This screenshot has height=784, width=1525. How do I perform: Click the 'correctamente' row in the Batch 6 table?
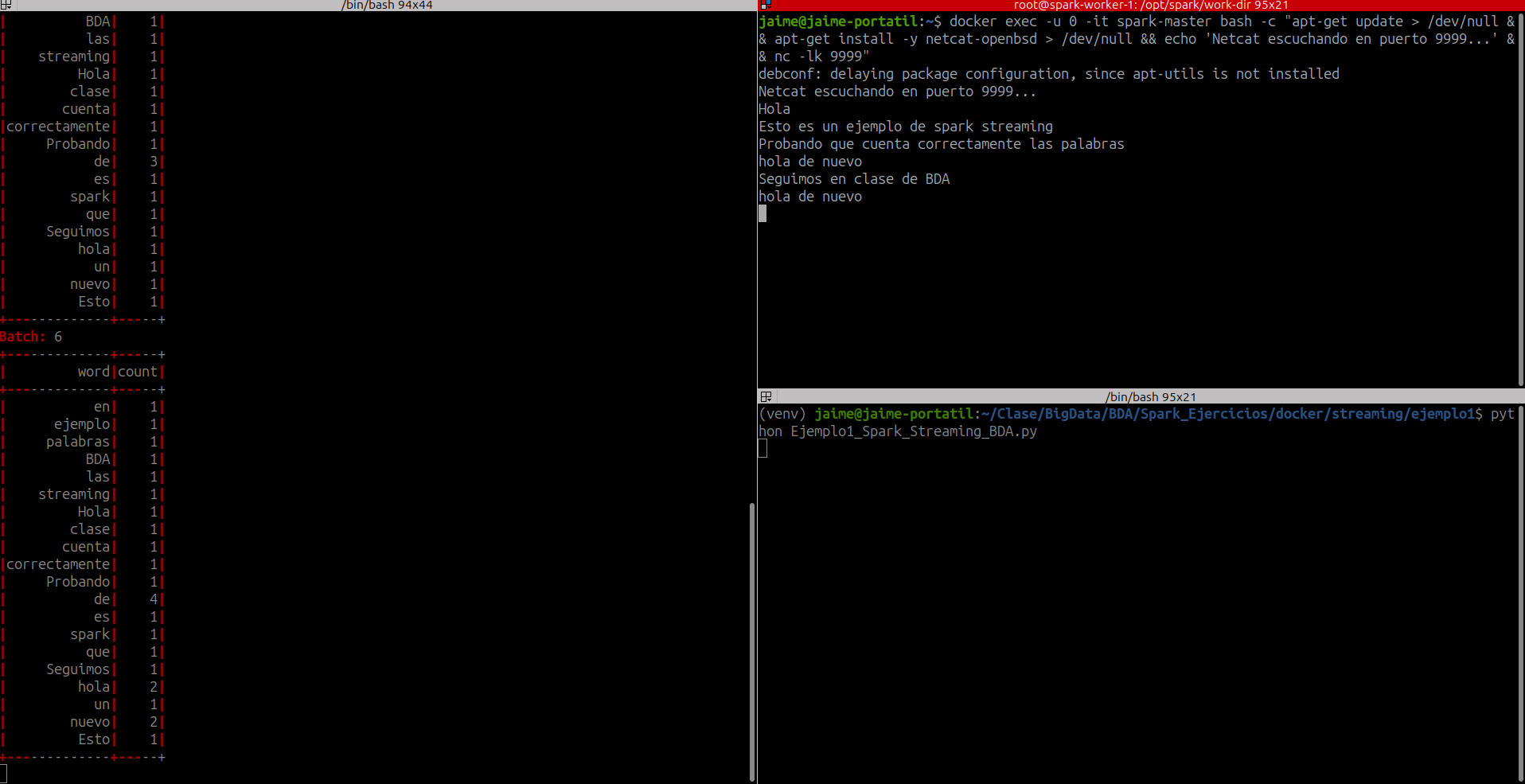[x=58, y=564]
